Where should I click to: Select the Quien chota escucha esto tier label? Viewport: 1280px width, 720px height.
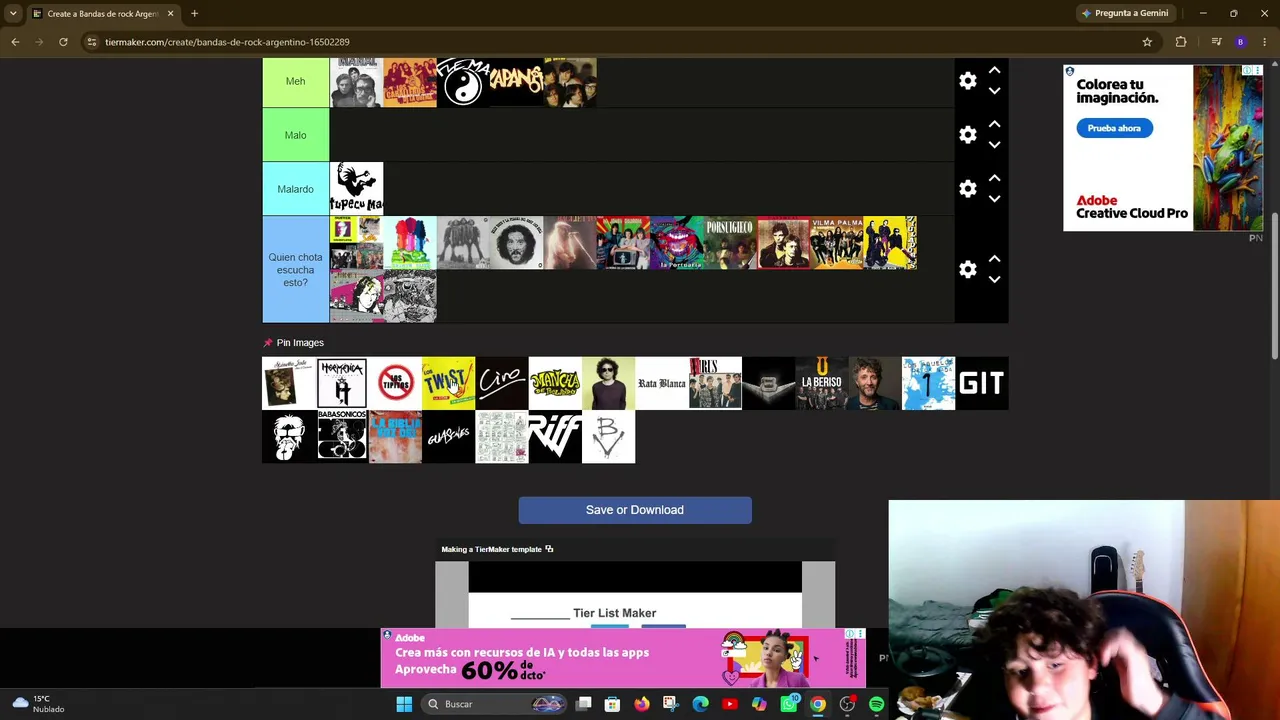[295, 270]
